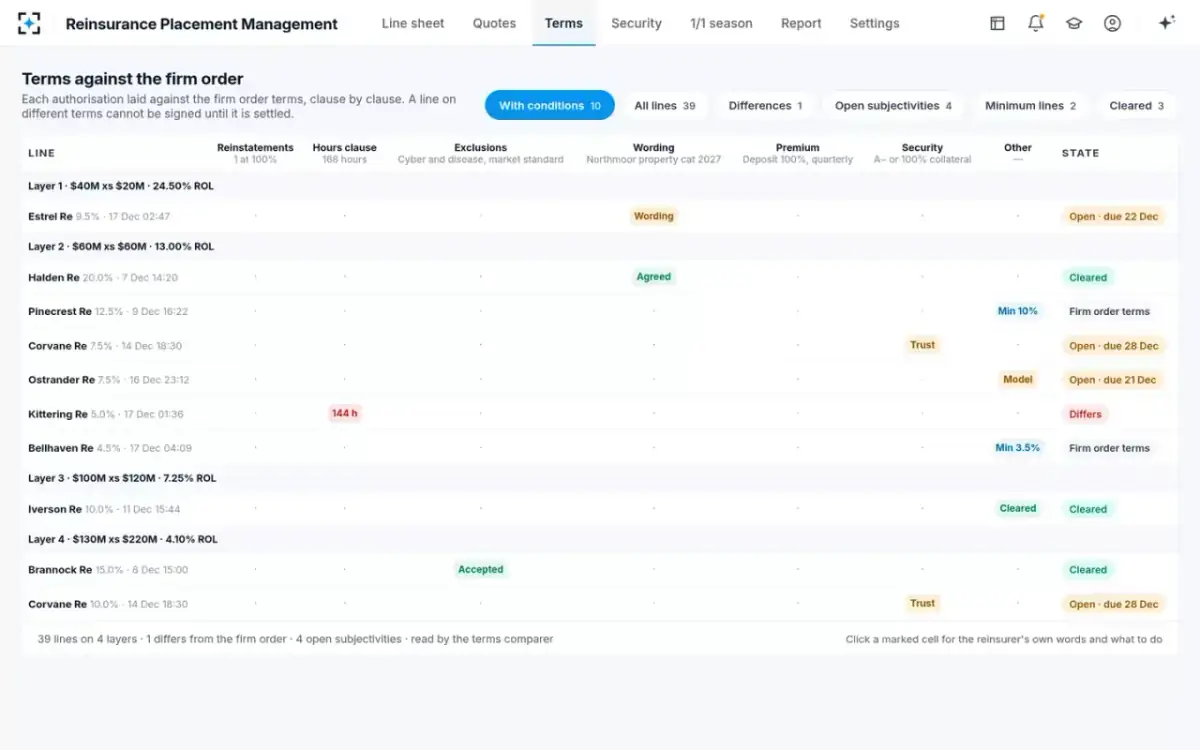Filter by Minimum lines

1030,105
